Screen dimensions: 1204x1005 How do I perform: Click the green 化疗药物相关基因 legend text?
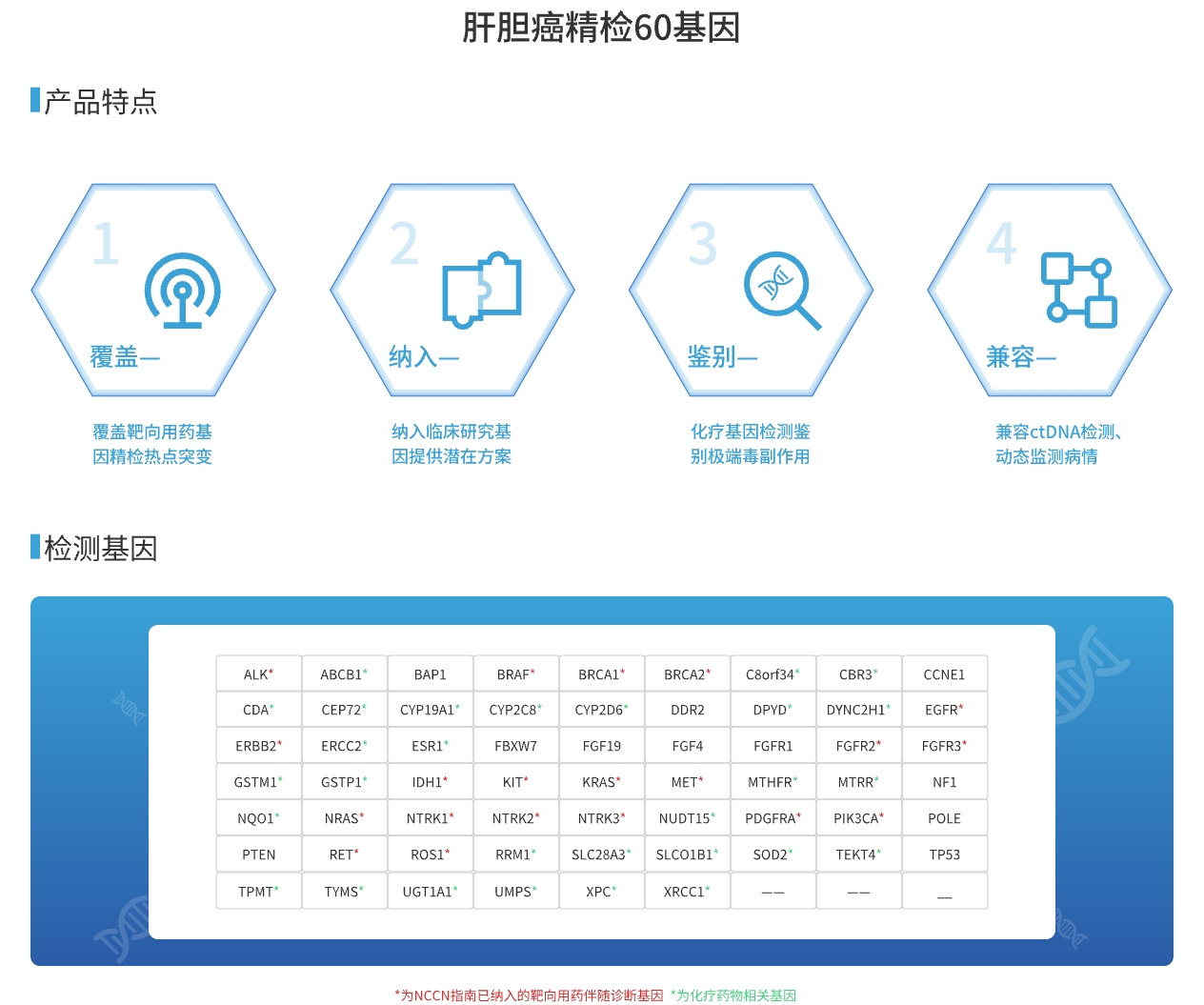click(x=733, y=995)
